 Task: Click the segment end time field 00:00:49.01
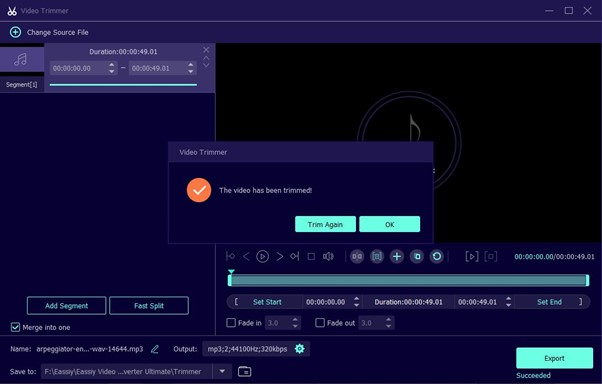click(162, 68)
